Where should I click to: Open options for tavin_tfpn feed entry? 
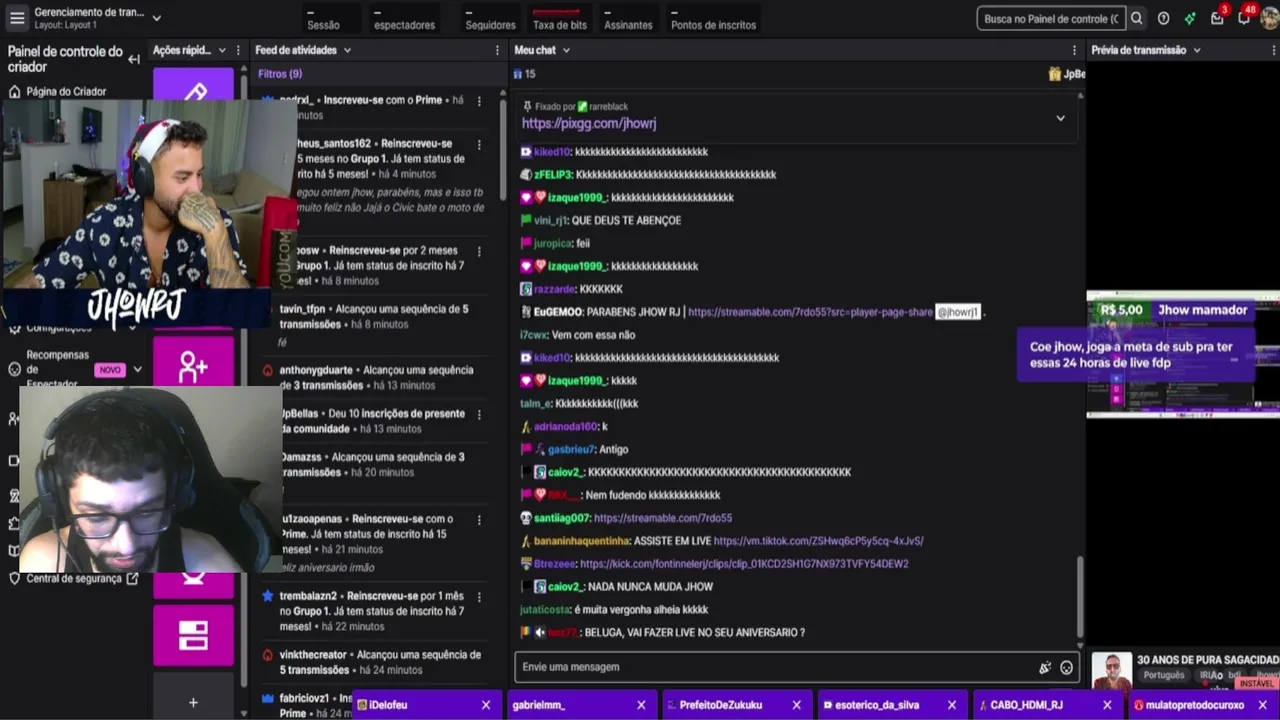click(x=479, y=310)
